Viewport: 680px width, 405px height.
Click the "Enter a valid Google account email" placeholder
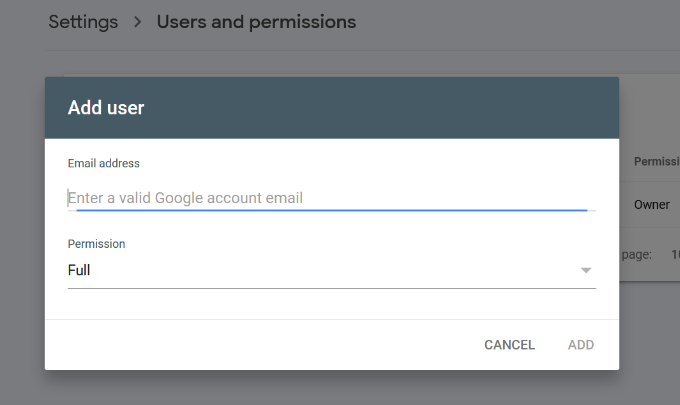tap(186, 198)
